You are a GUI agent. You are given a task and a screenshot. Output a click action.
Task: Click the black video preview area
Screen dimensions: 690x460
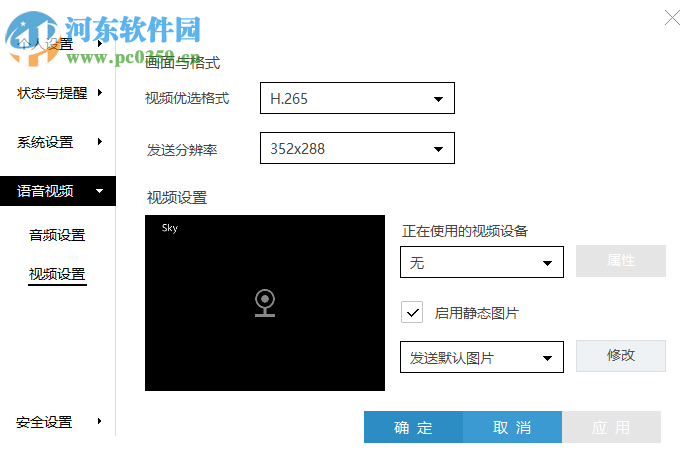point(265,303)
